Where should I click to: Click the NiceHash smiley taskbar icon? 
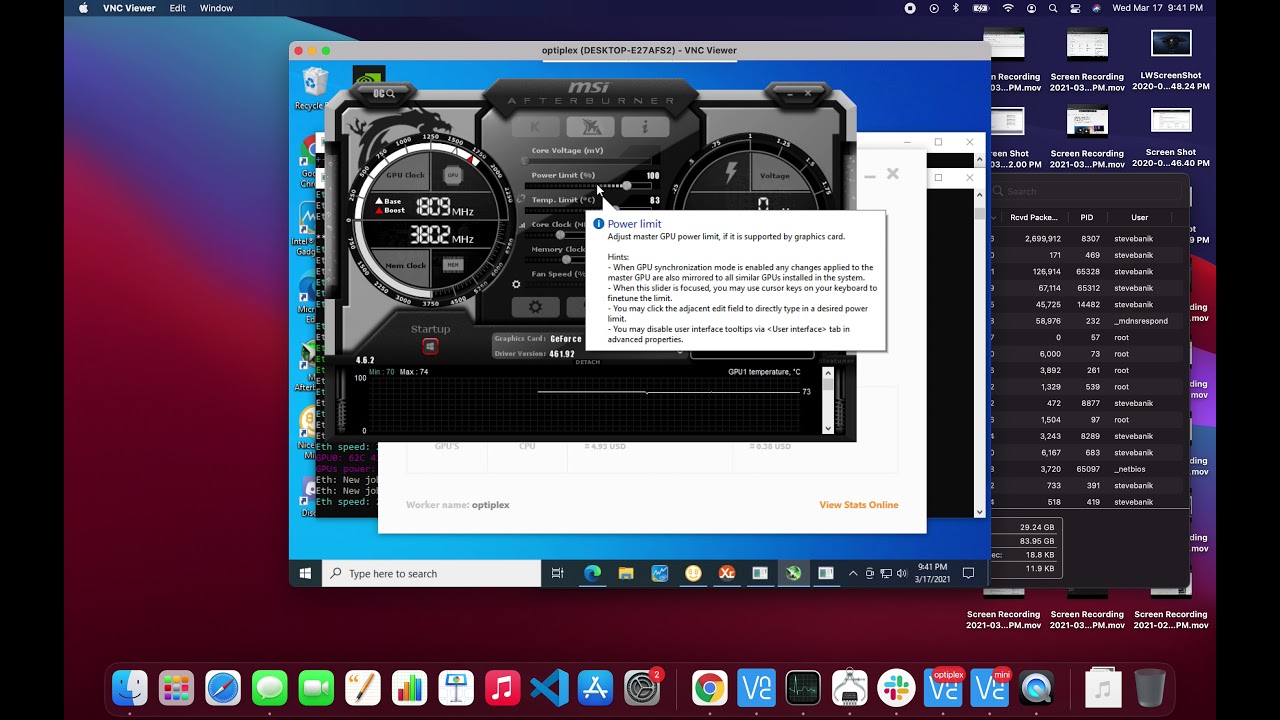(693, 573)
